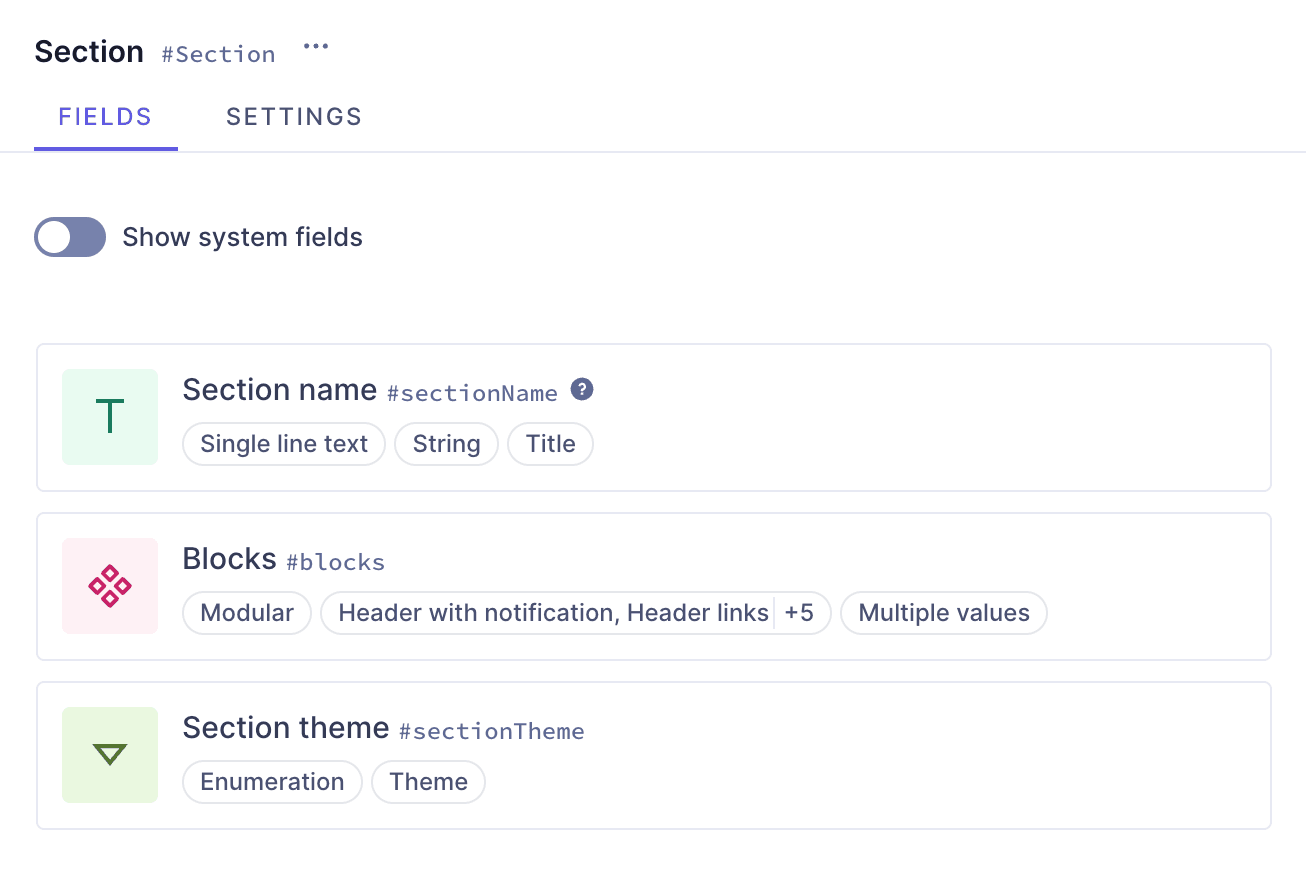This screenshot has height=884, width=1306.
Task: Click the green triangle enumeration field icon
Action: 110,755
